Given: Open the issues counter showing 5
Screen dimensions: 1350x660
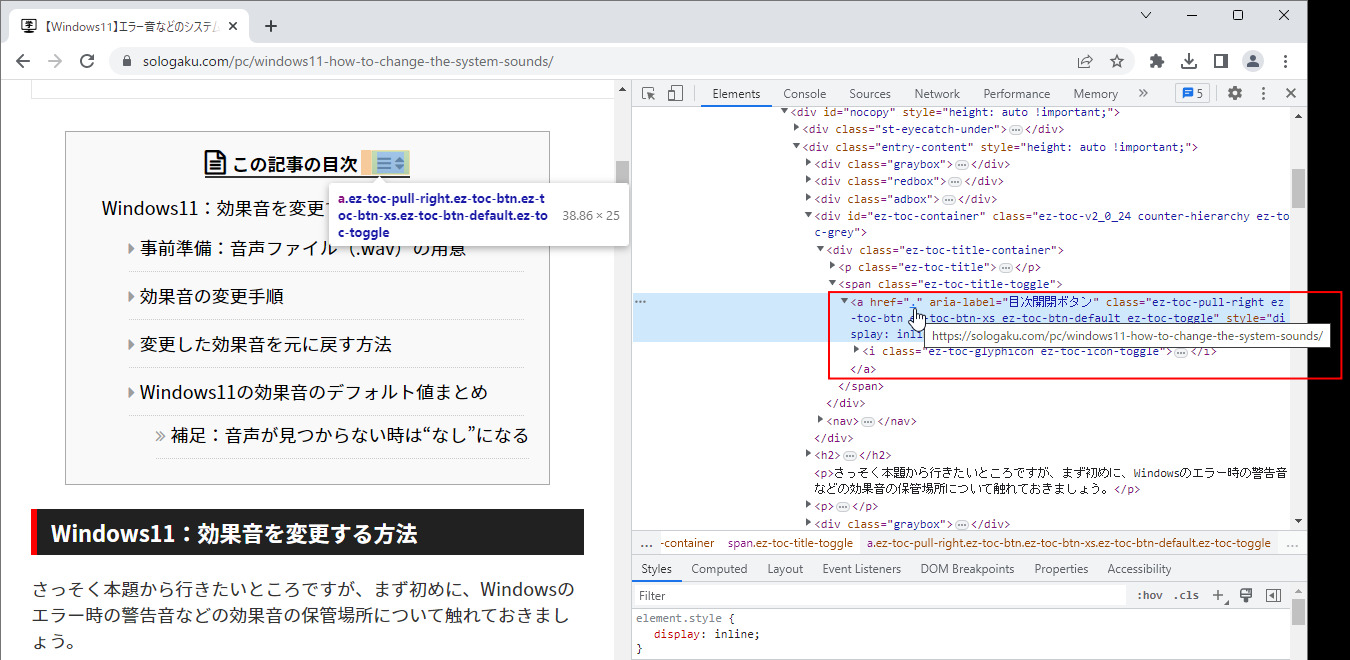Looking at the screenshot, I should (x=1192, y=93).
